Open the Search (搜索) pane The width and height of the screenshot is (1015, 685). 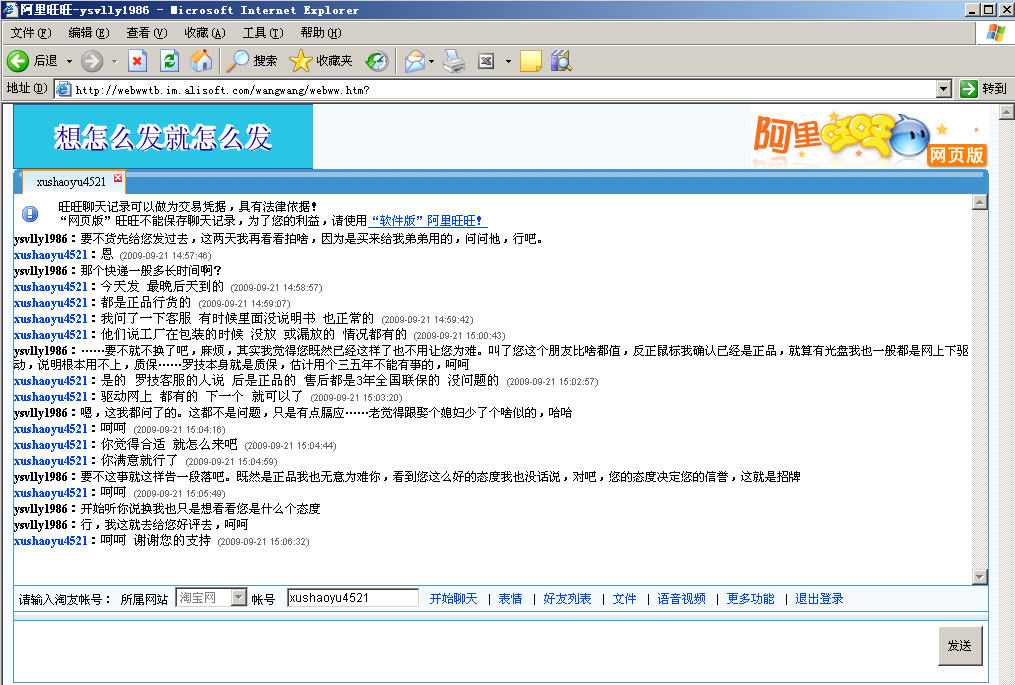pos(252,61)
